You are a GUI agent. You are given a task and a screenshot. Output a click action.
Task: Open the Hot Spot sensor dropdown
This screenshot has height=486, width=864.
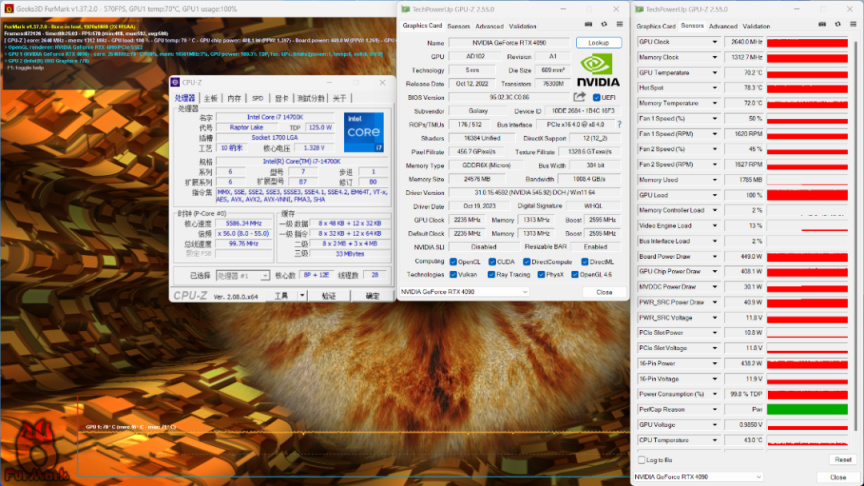tap(715, 88)
